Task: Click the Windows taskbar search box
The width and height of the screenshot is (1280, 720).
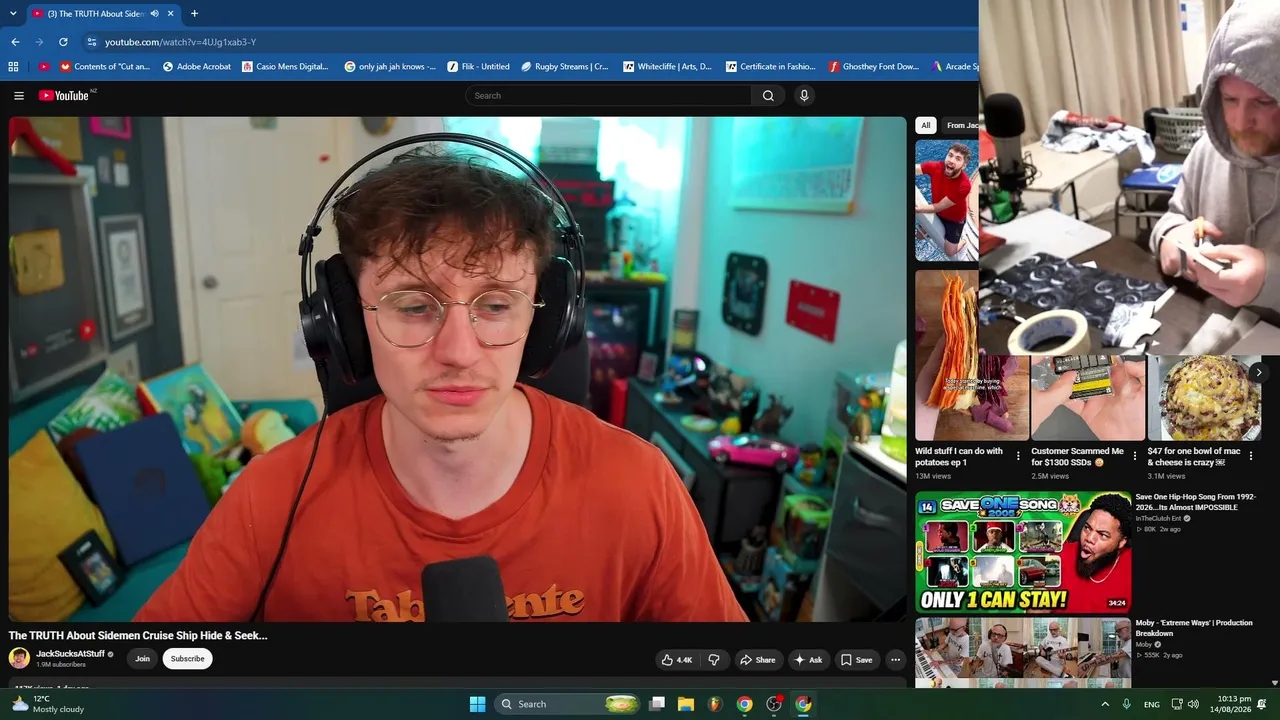Action: (567, 704)
